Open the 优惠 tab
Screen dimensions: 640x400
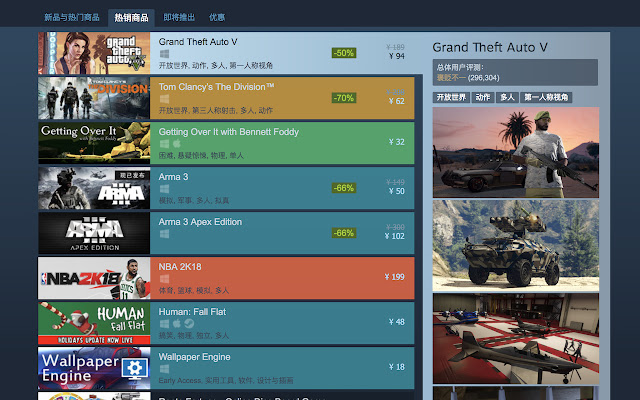tap(217, 18)
